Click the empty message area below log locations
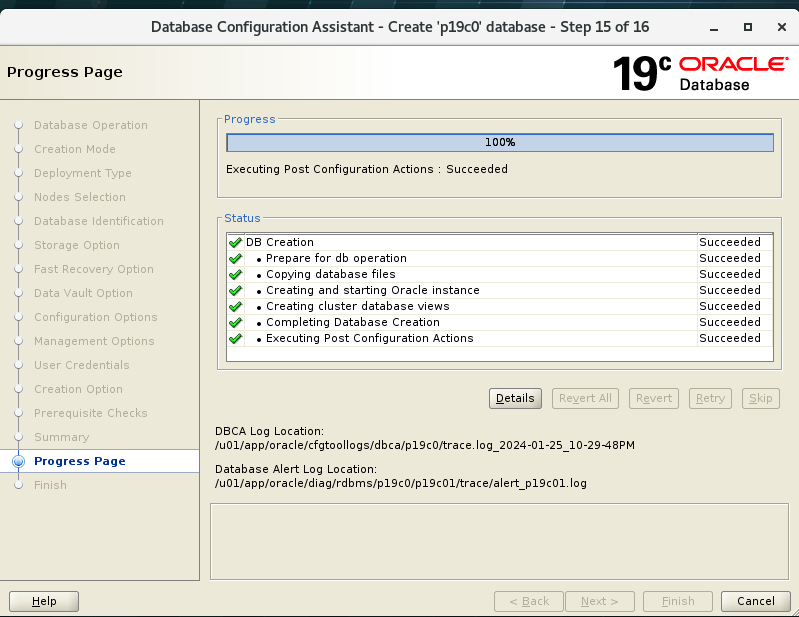The width and height of the screenshot is (799, 617). pos(499,542)
